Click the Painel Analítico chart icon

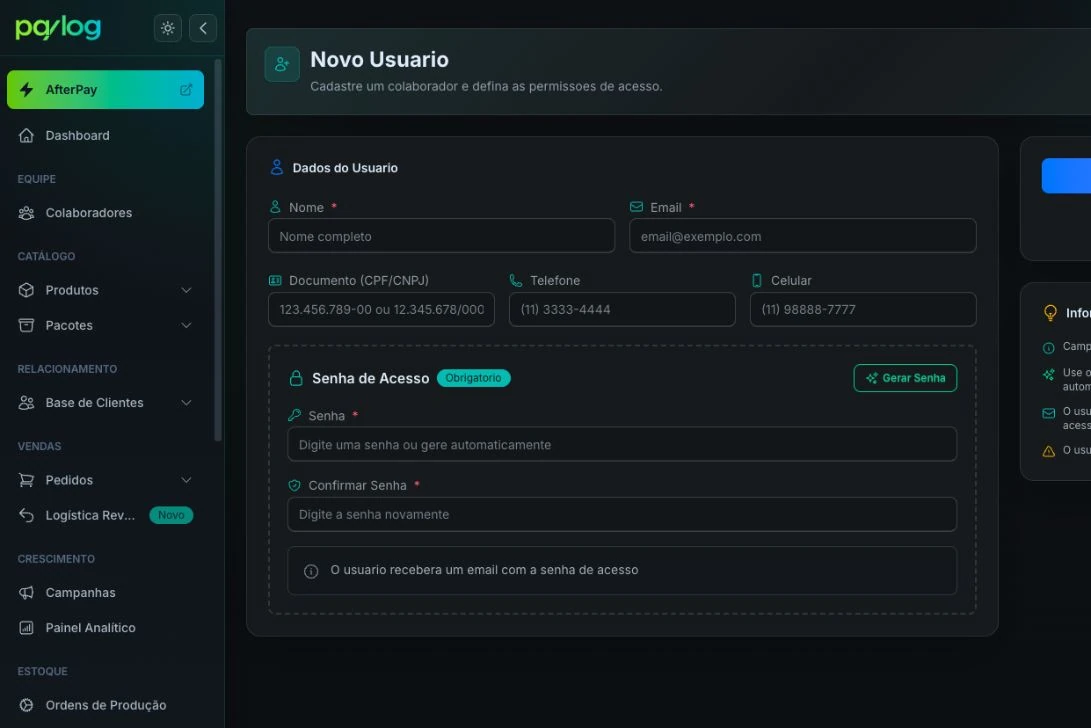click(x=26, y=628)
